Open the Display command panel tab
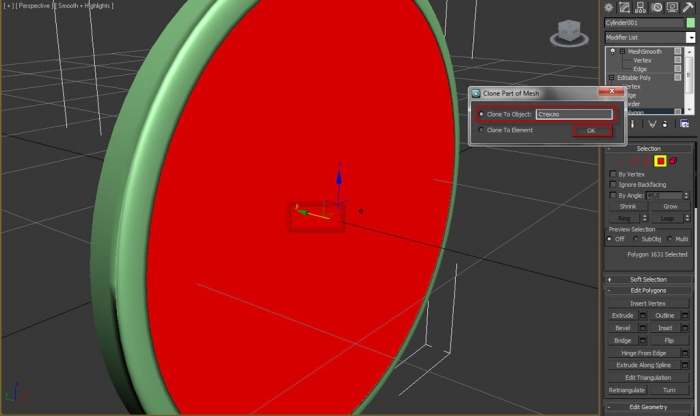The image size is (700, 416). coord(672,7)
